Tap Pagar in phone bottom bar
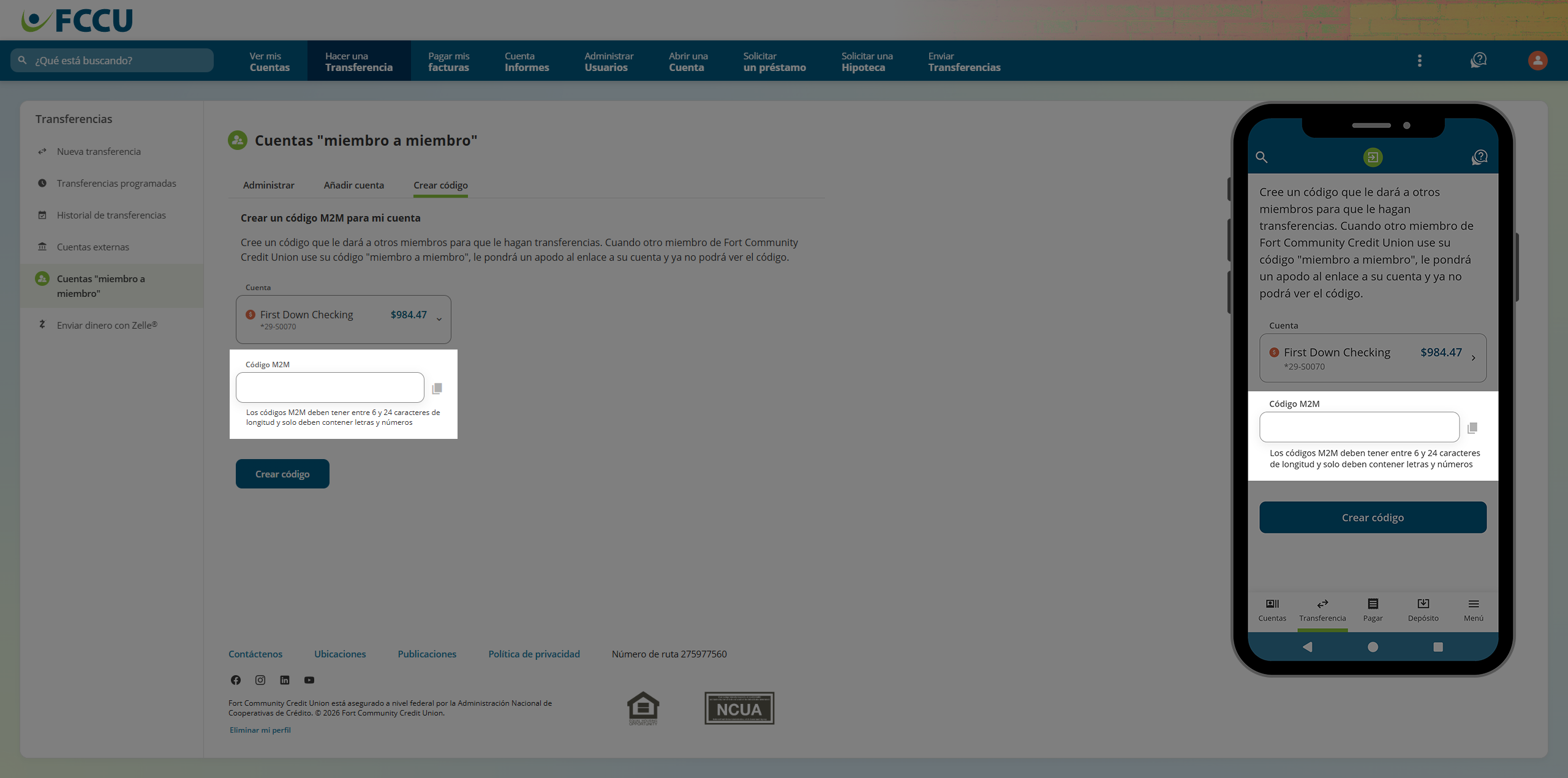This screenshot has height=778, width=1568. [1373, 610]
